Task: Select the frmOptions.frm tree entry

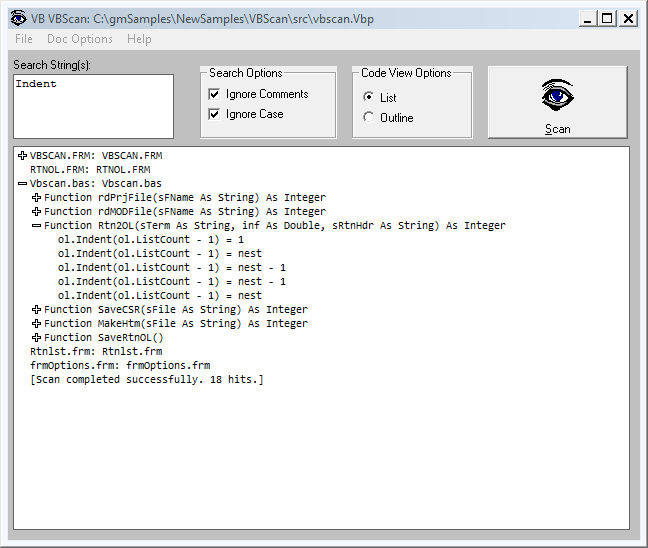Action: (120, 366)
